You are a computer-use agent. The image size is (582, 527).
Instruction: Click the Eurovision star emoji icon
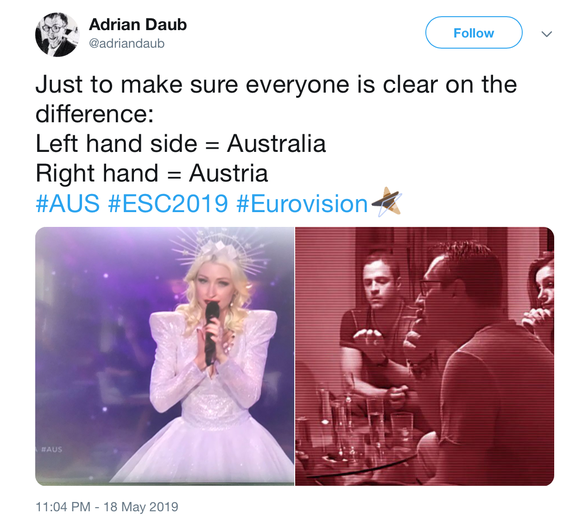pyautogui.click(x=386, y=202)
